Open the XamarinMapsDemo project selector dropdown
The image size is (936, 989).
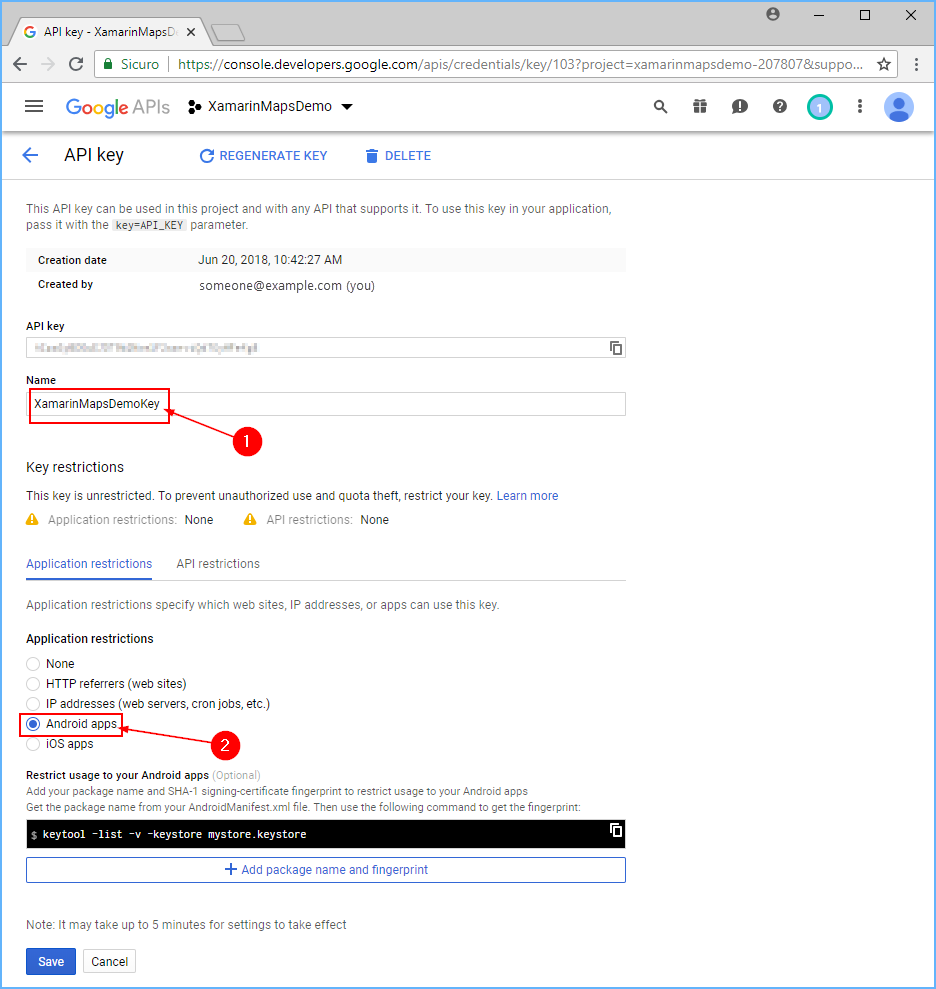[x=271, y=107]
